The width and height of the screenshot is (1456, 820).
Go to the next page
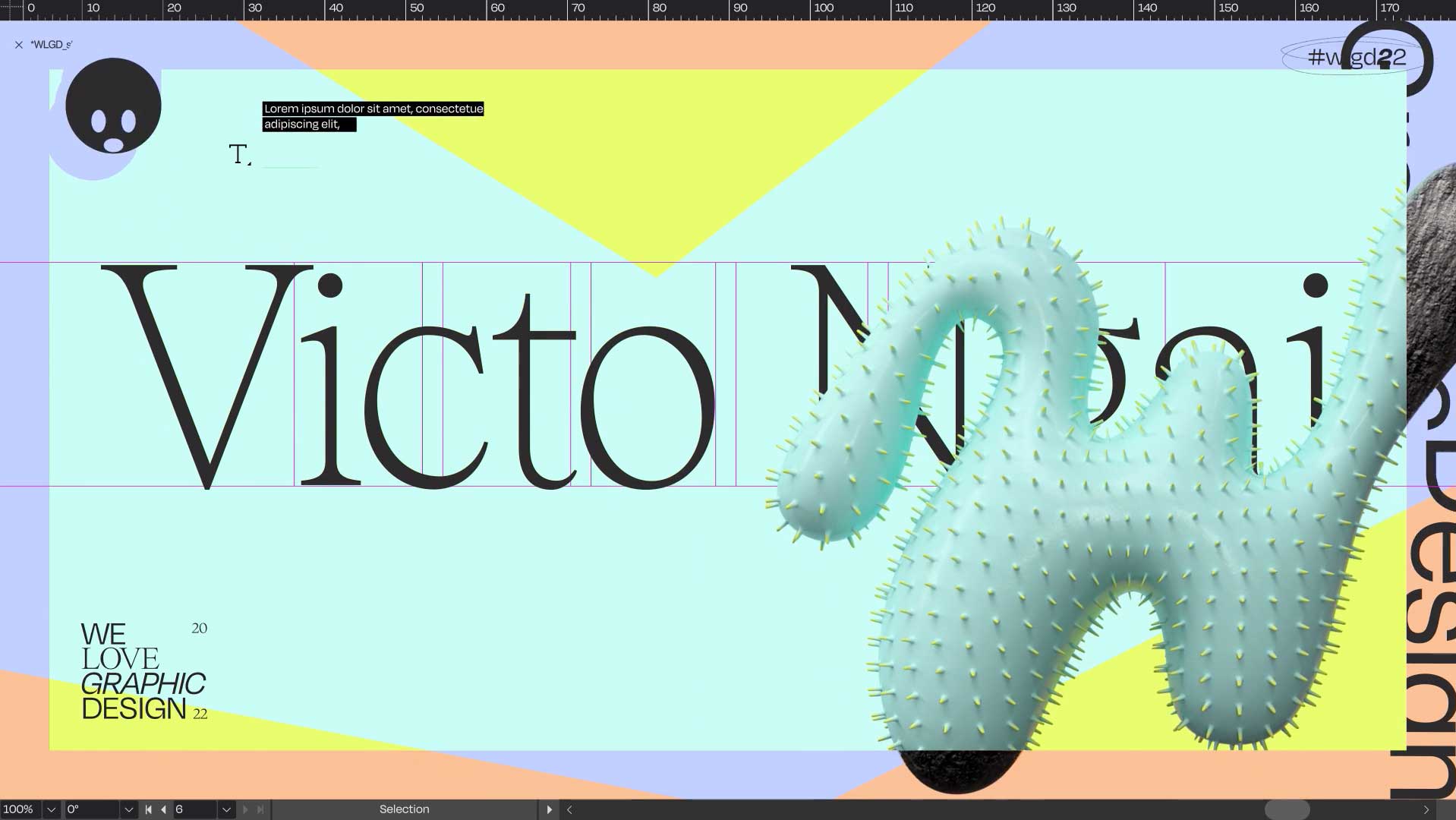(245, 809)
